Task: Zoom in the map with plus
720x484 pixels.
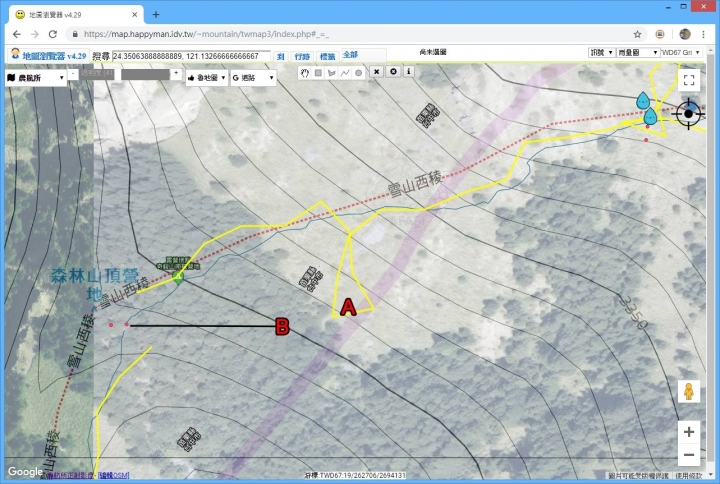Action: (x=689, y=432)
